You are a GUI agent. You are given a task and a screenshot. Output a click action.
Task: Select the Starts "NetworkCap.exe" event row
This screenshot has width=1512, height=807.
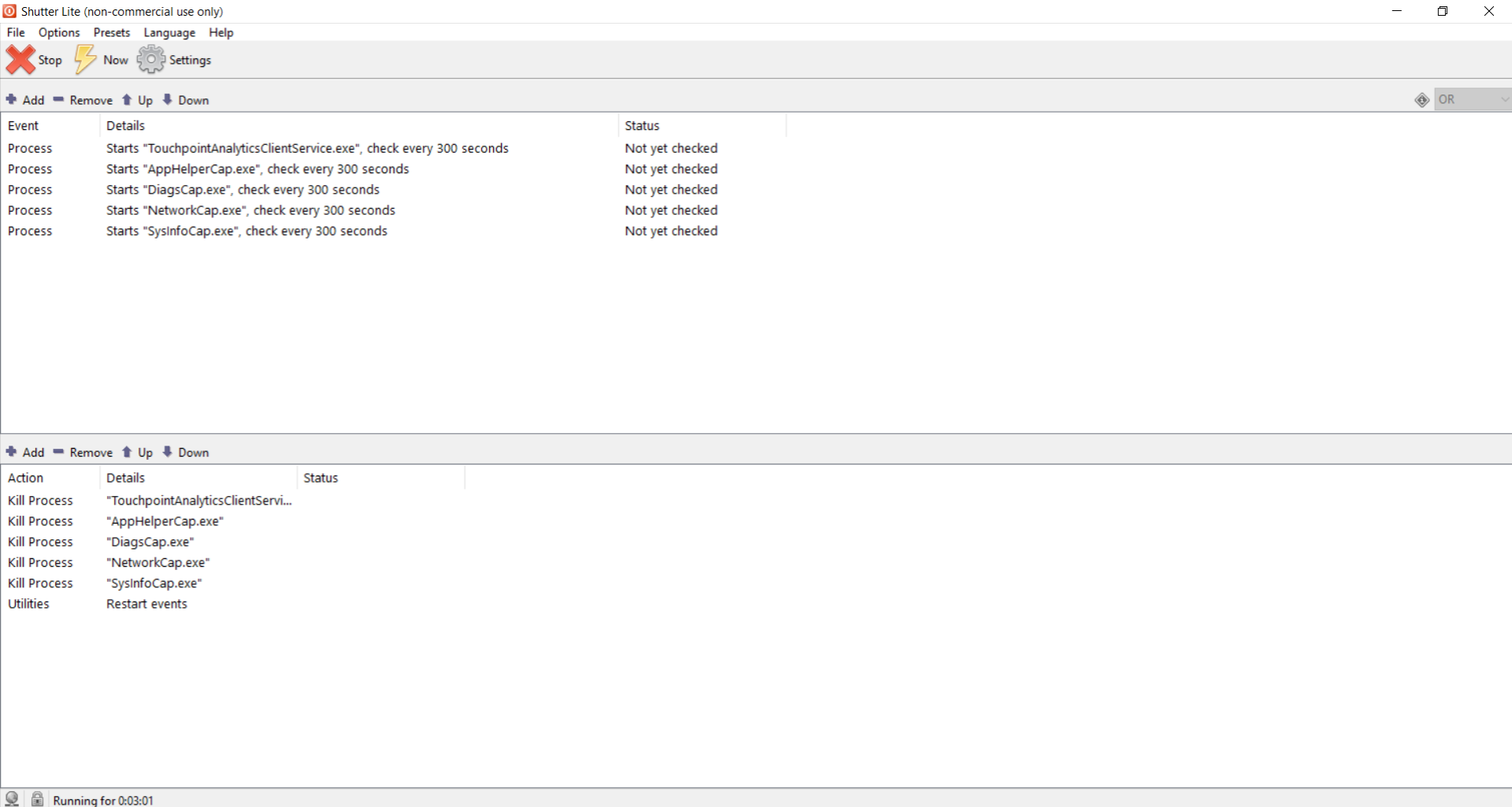394,210
